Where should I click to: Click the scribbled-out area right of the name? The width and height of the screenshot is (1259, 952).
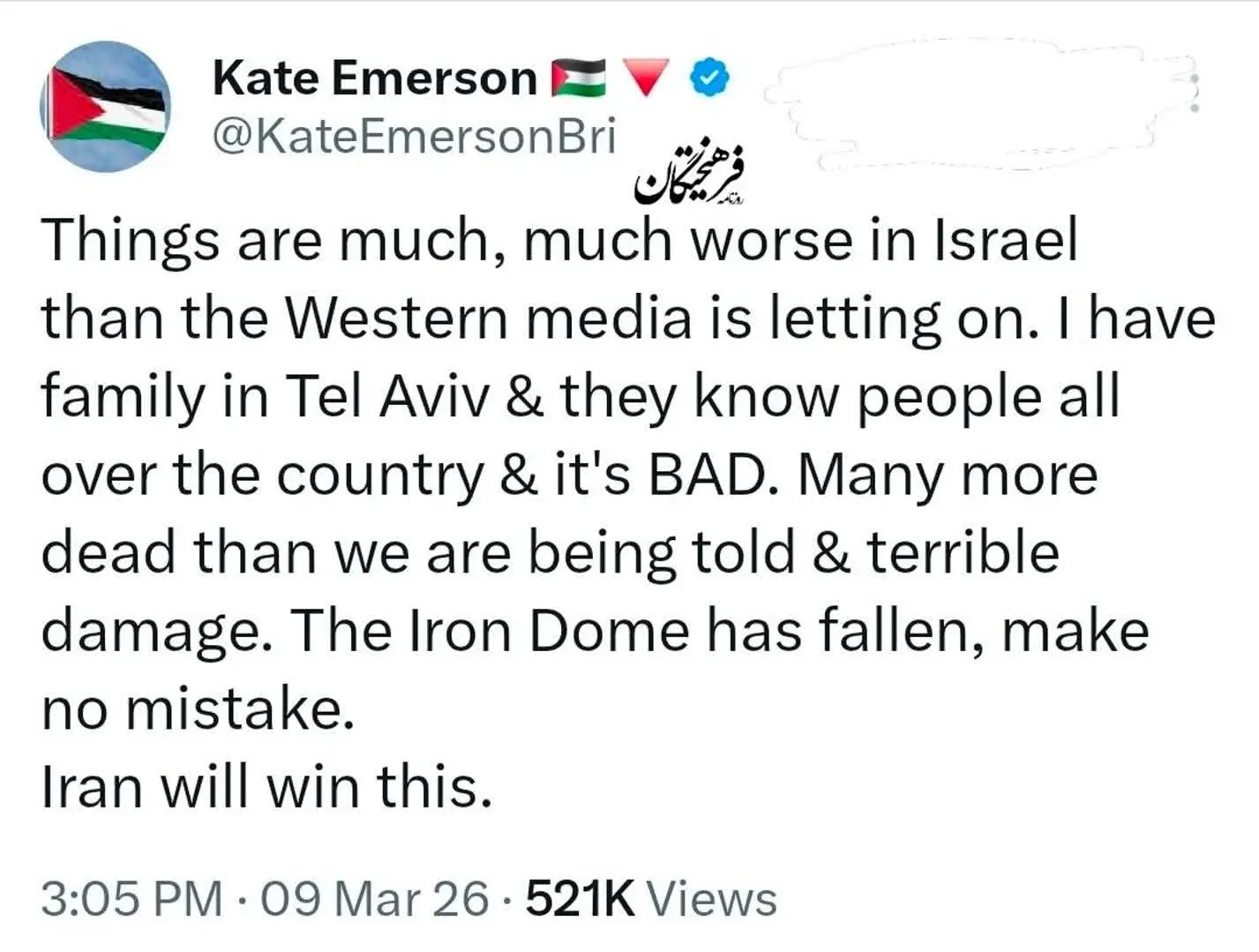[x=970, y=106]
